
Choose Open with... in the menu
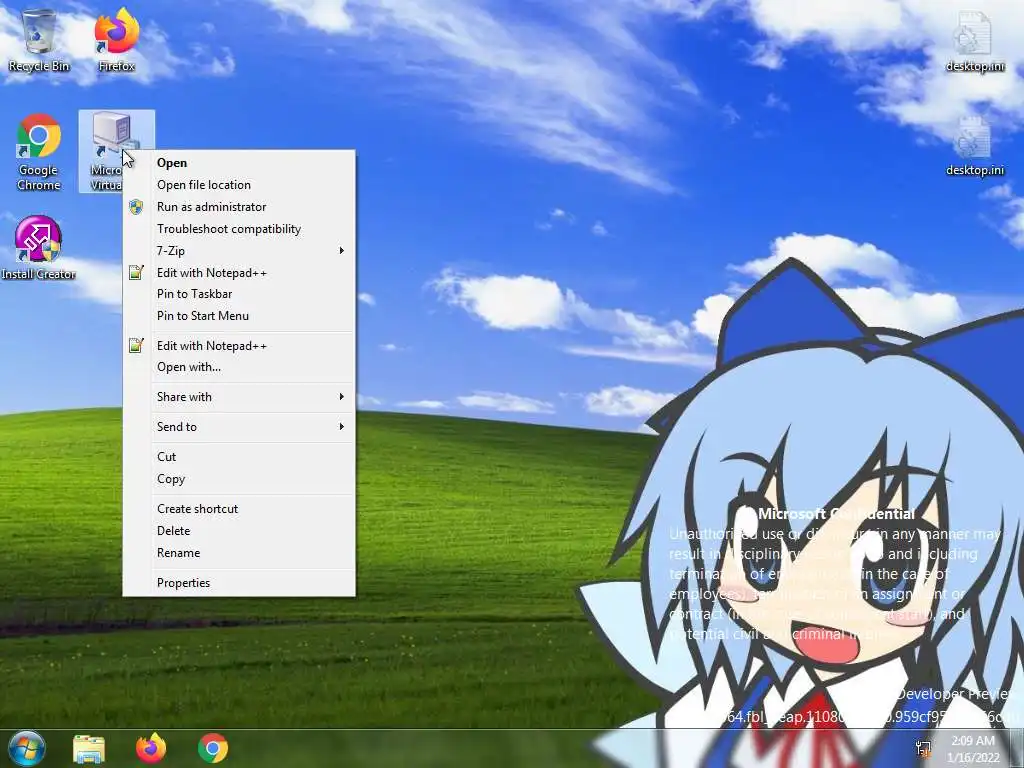pyautogui.click(x=239, y=367)
